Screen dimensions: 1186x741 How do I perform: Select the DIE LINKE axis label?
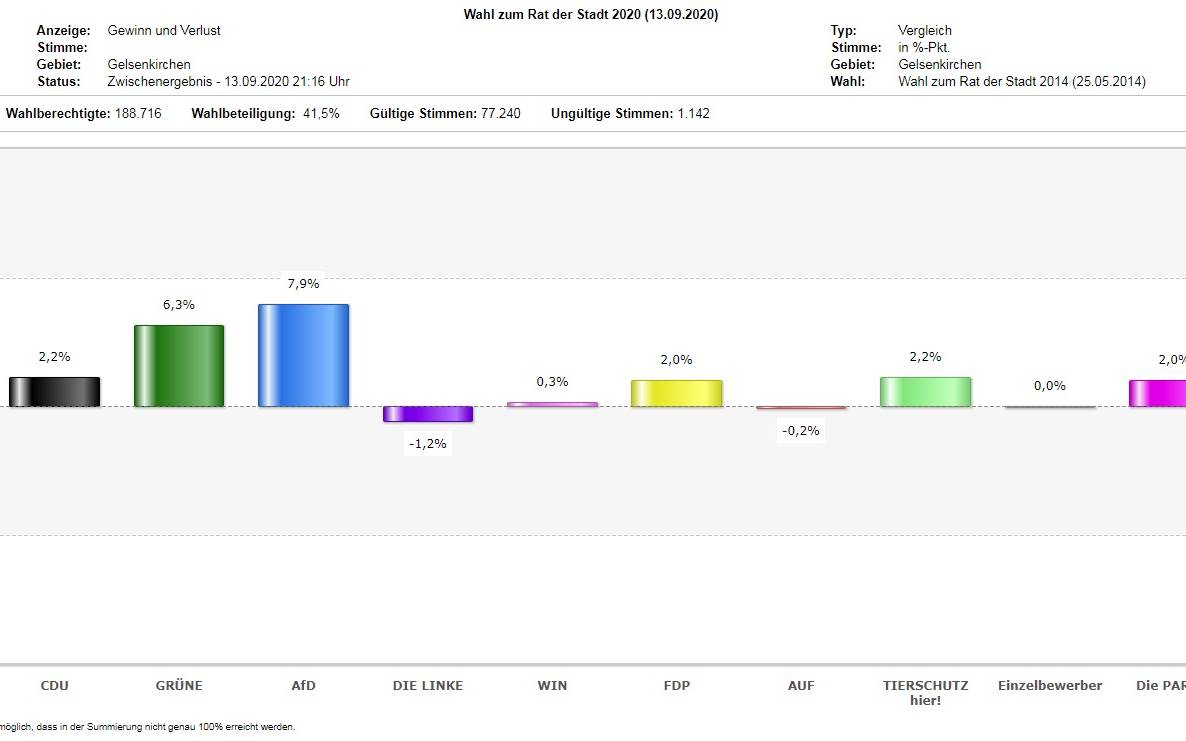point(428,685)
